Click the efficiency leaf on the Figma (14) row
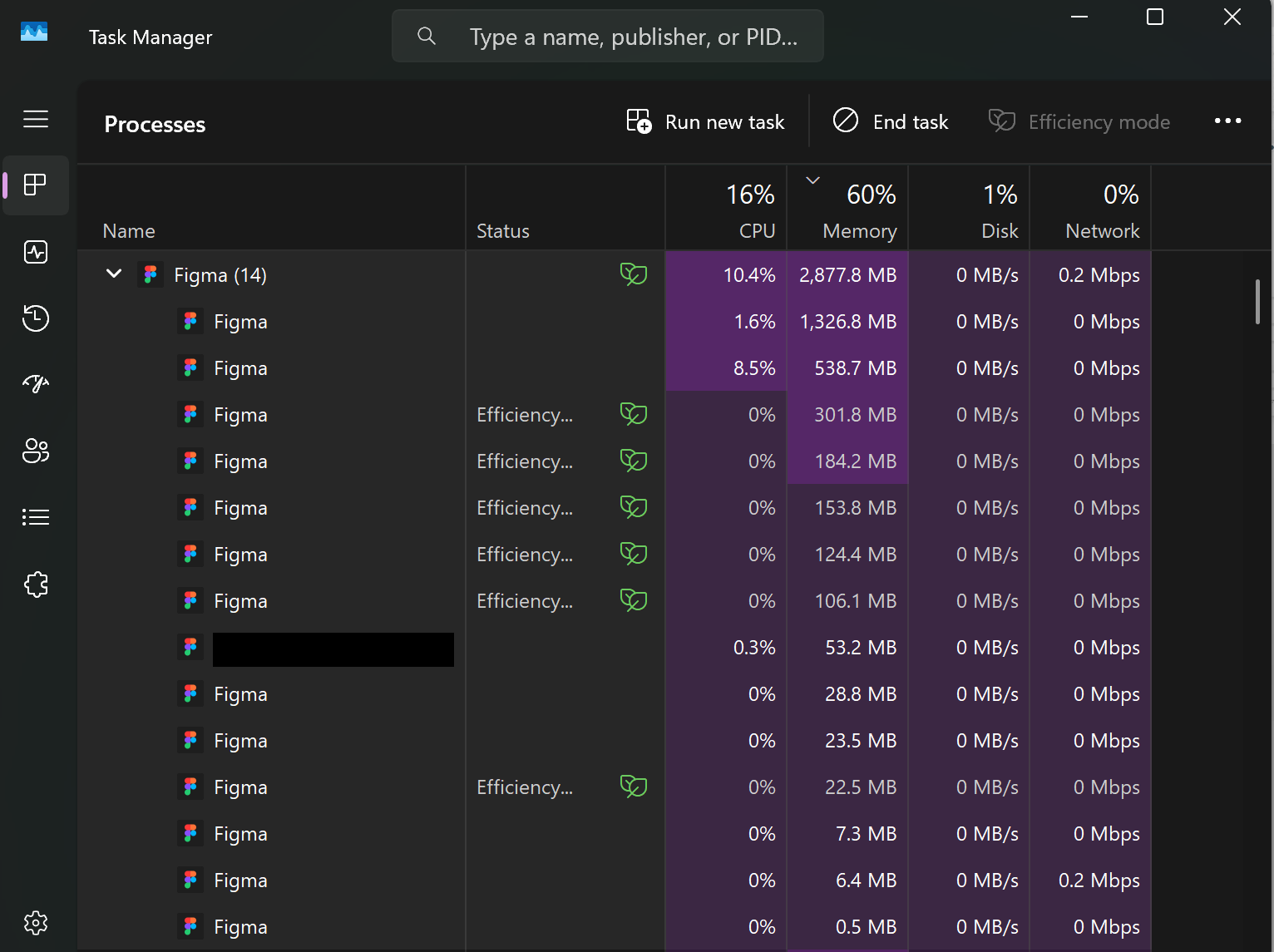 (x=634, y=274)
